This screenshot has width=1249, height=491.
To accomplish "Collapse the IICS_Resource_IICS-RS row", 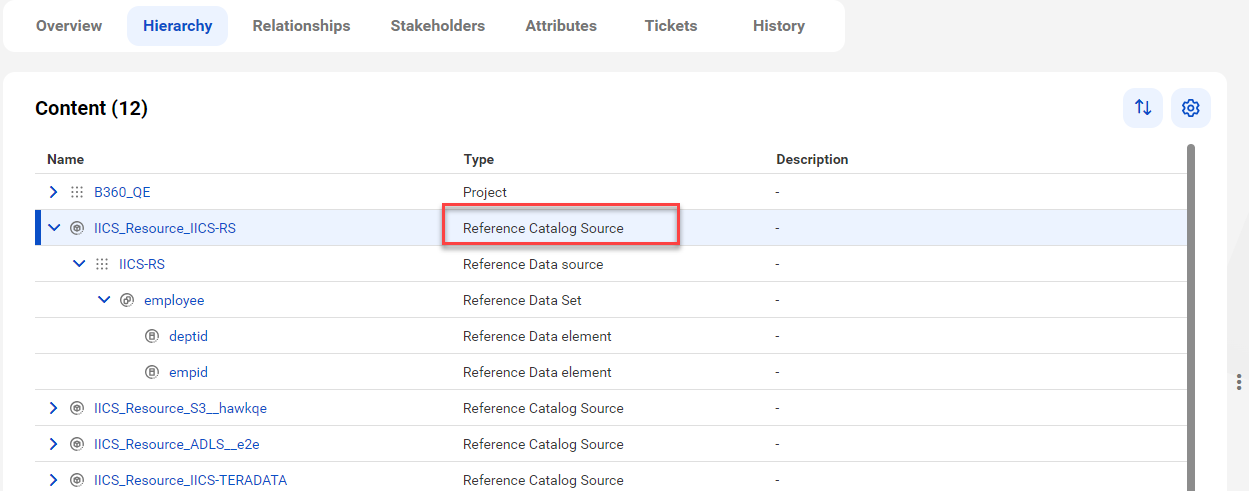I will point(54,228).
